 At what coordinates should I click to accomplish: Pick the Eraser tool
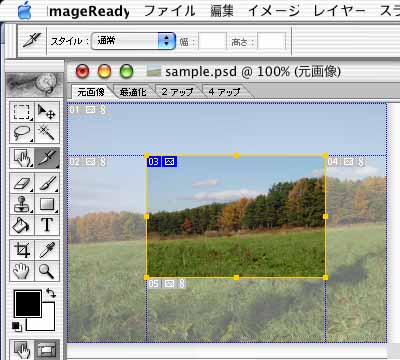[x=22, y=183]
